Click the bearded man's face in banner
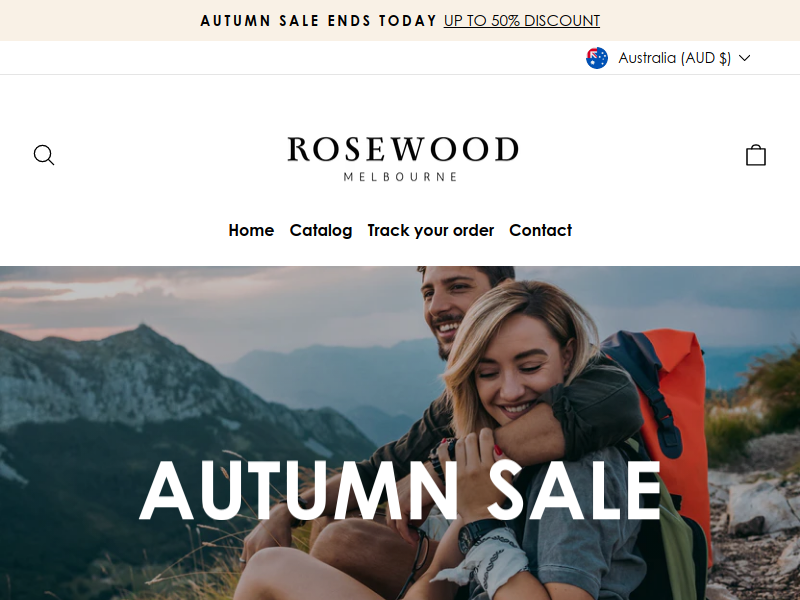The image size is (800, 600). tap(446, 311)
